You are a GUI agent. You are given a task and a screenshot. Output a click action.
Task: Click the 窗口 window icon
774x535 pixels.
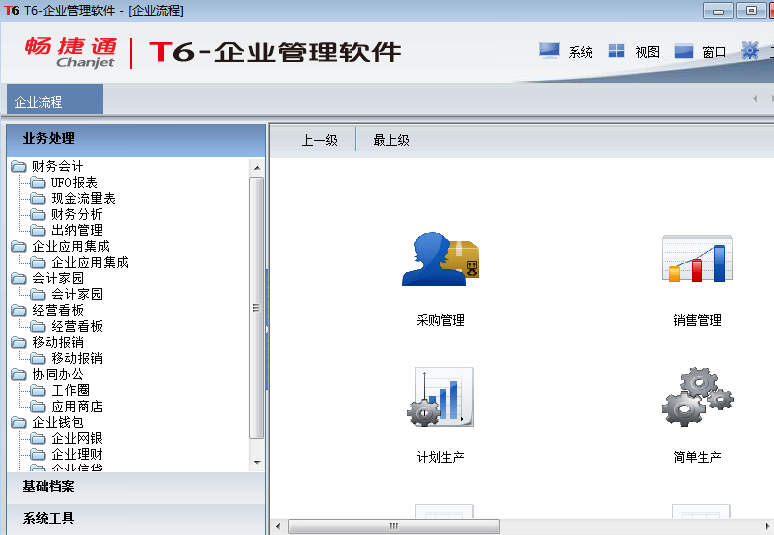pos(684,51)
